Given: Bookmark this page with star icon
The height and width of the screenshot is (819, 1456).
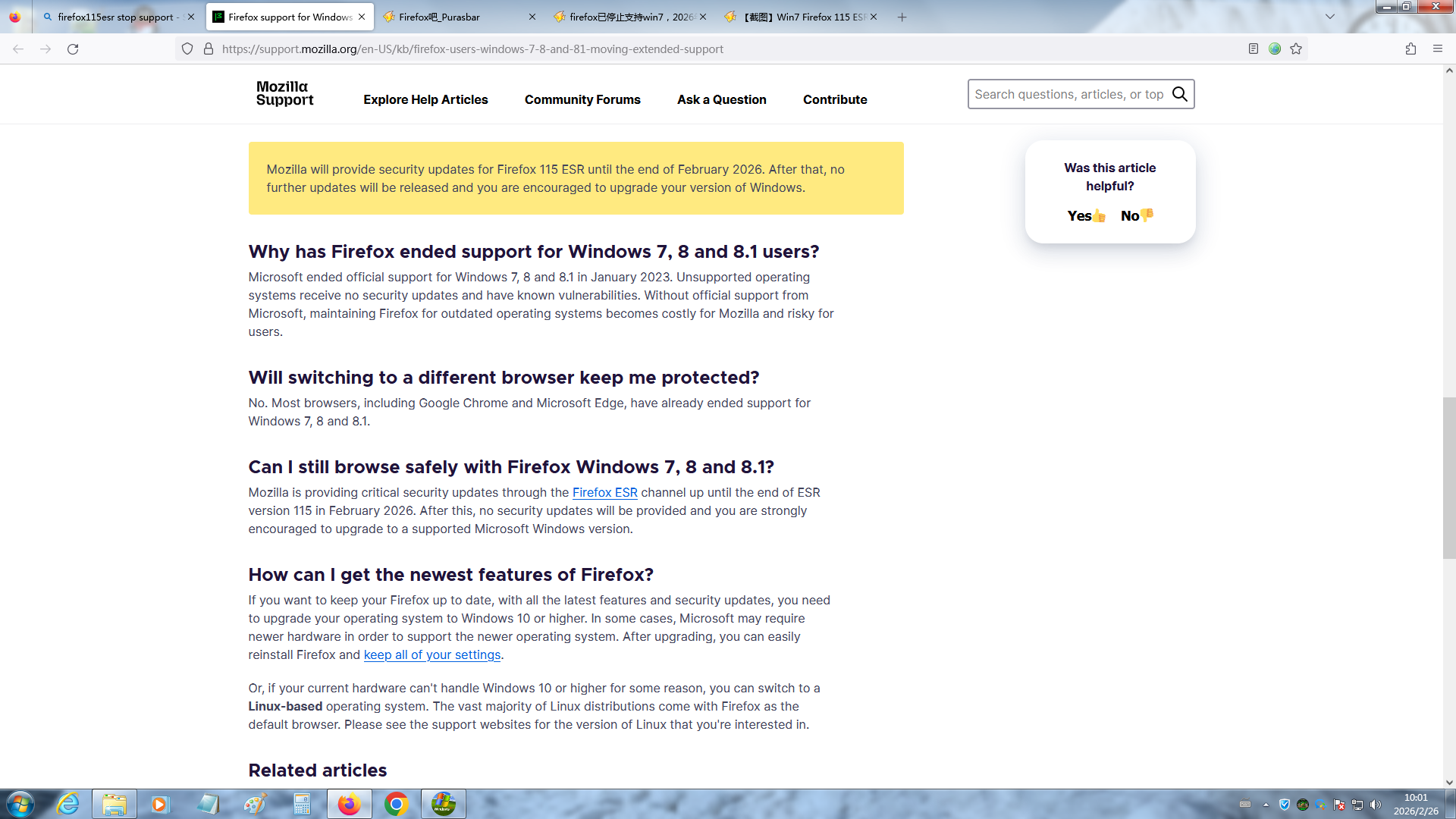Looking at the screenshot, I should (1296, 49).
